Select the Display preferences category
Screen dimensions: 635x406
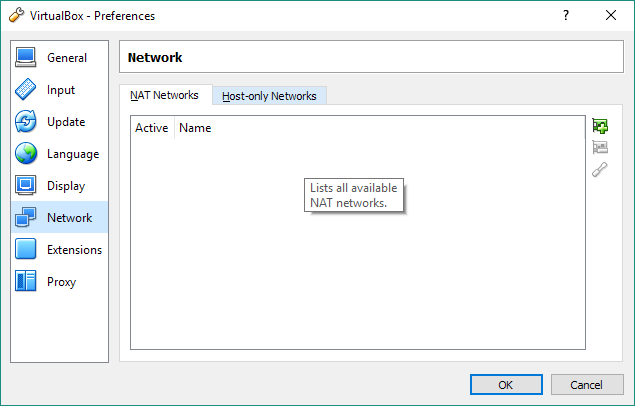[60, 185]
